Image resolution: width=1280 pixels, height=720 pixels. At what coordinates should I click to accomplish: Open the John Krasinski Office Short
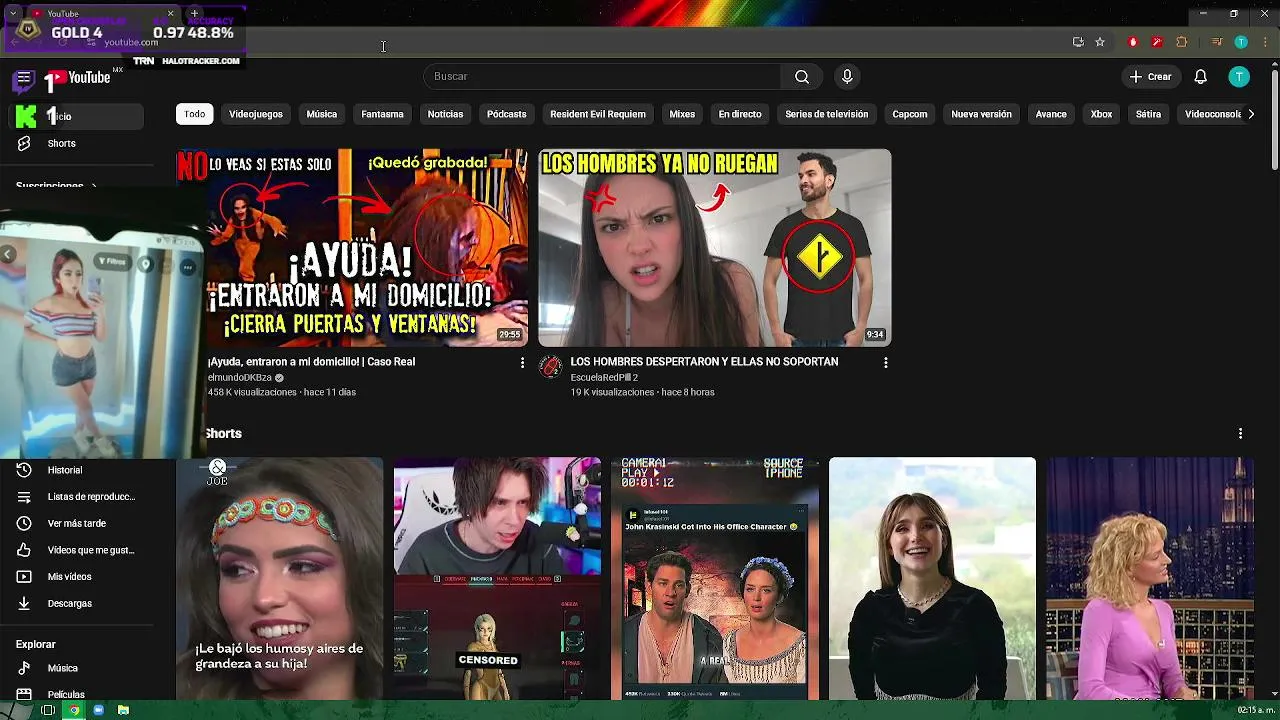point(715,579)
